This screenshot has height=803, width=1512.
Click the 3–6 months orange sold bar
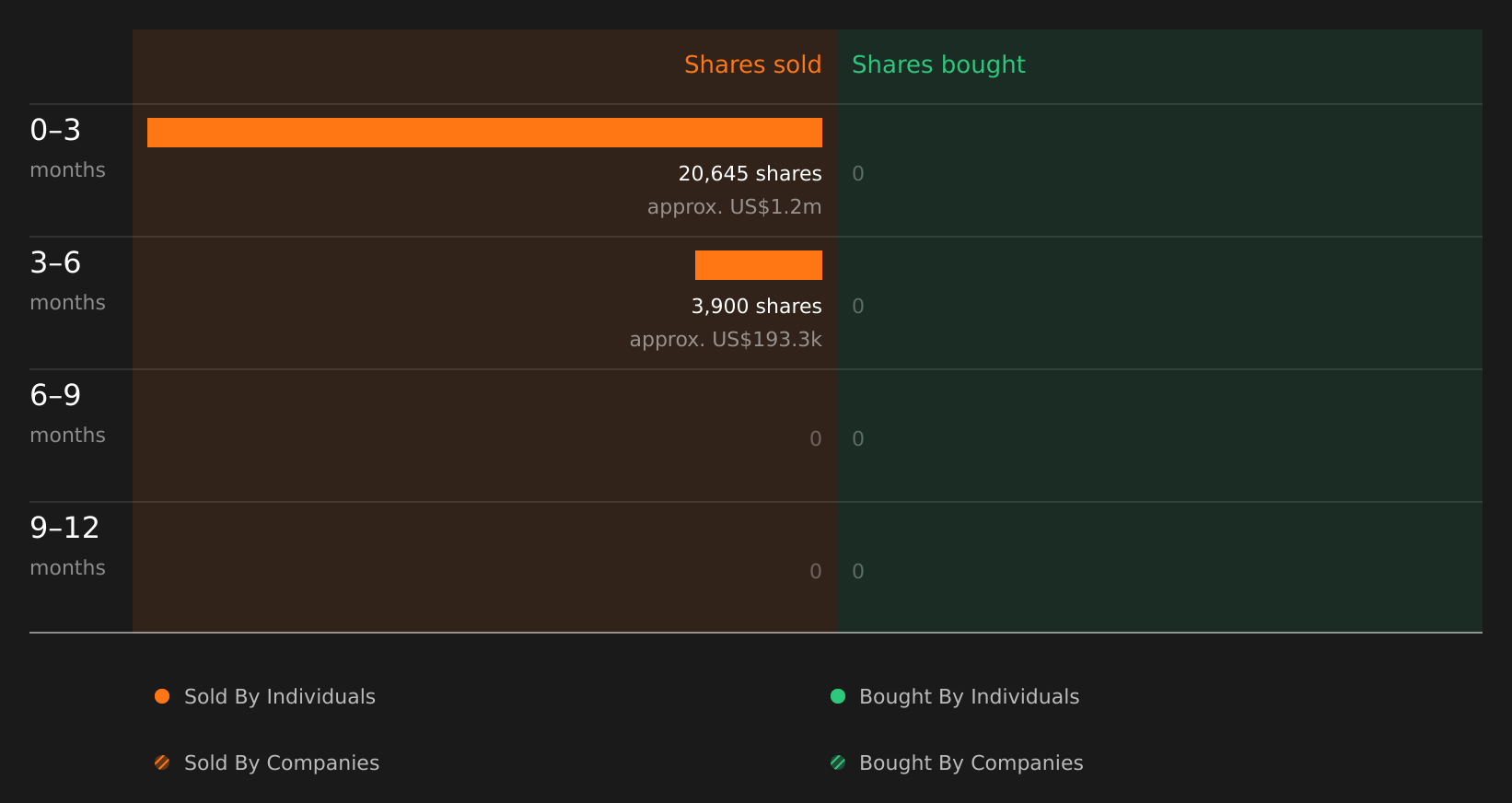tap(759, 265)
